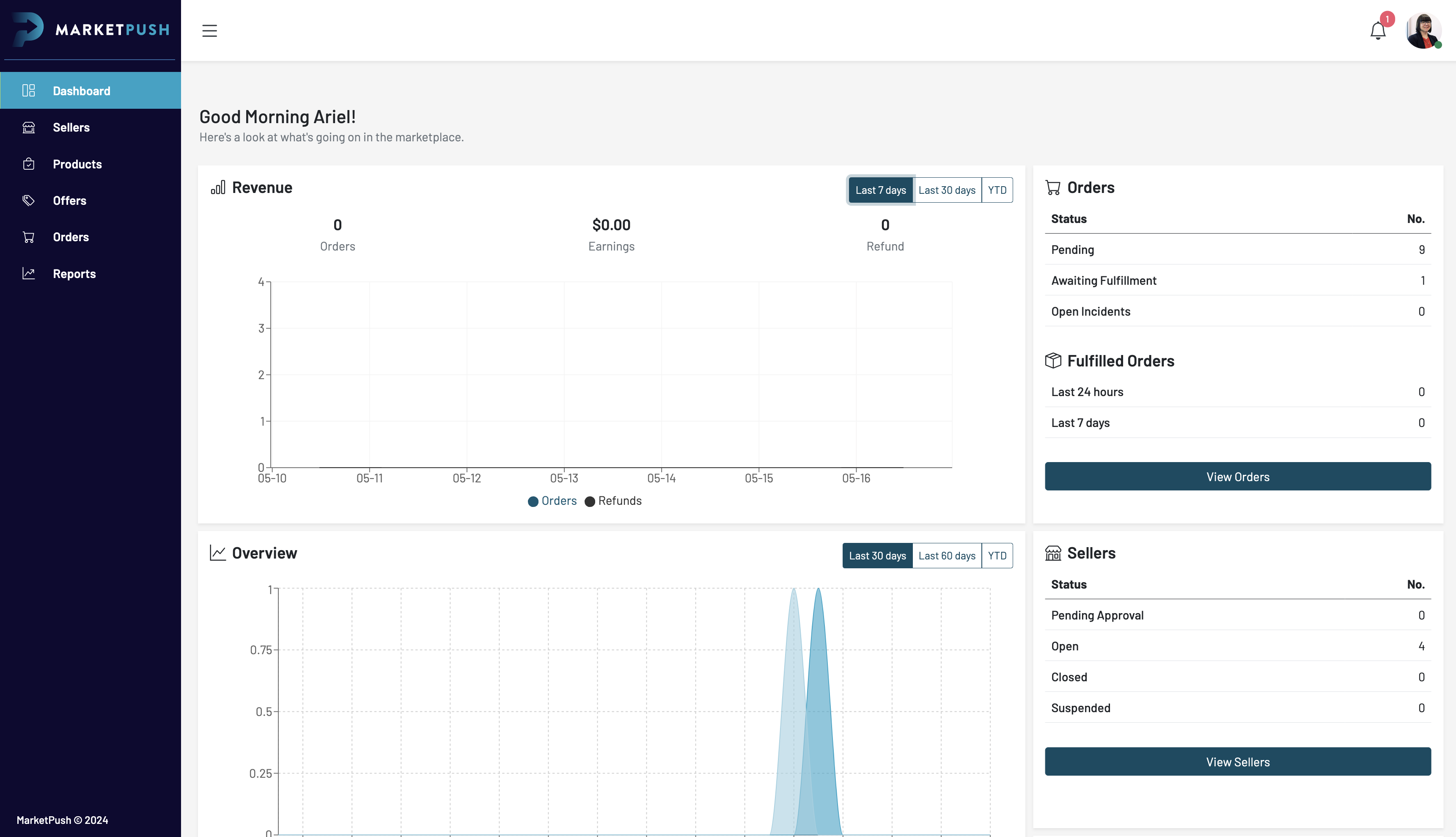1456x837 pixels.
Task: Click the Sellers storefront sidebar icon
Action: pyautogui.click(x=29, y=128)
